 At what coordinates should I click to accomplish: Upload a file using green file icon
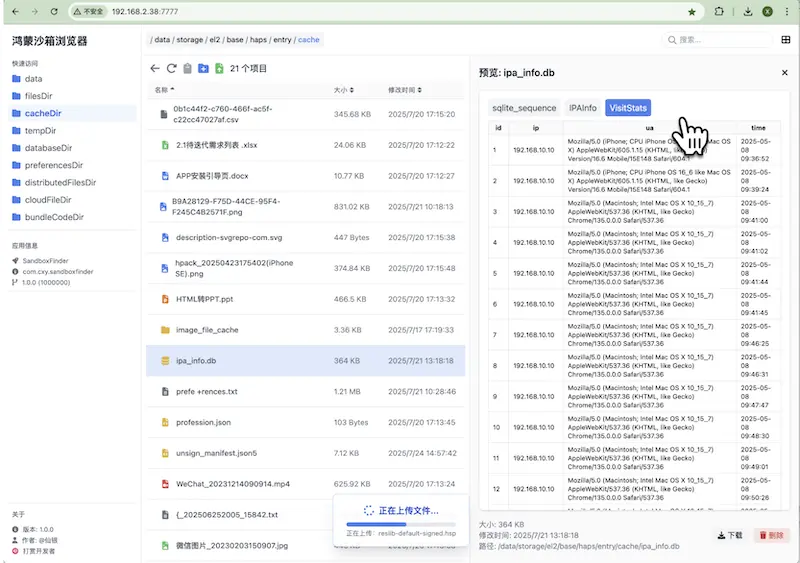[x=219, y=68]
